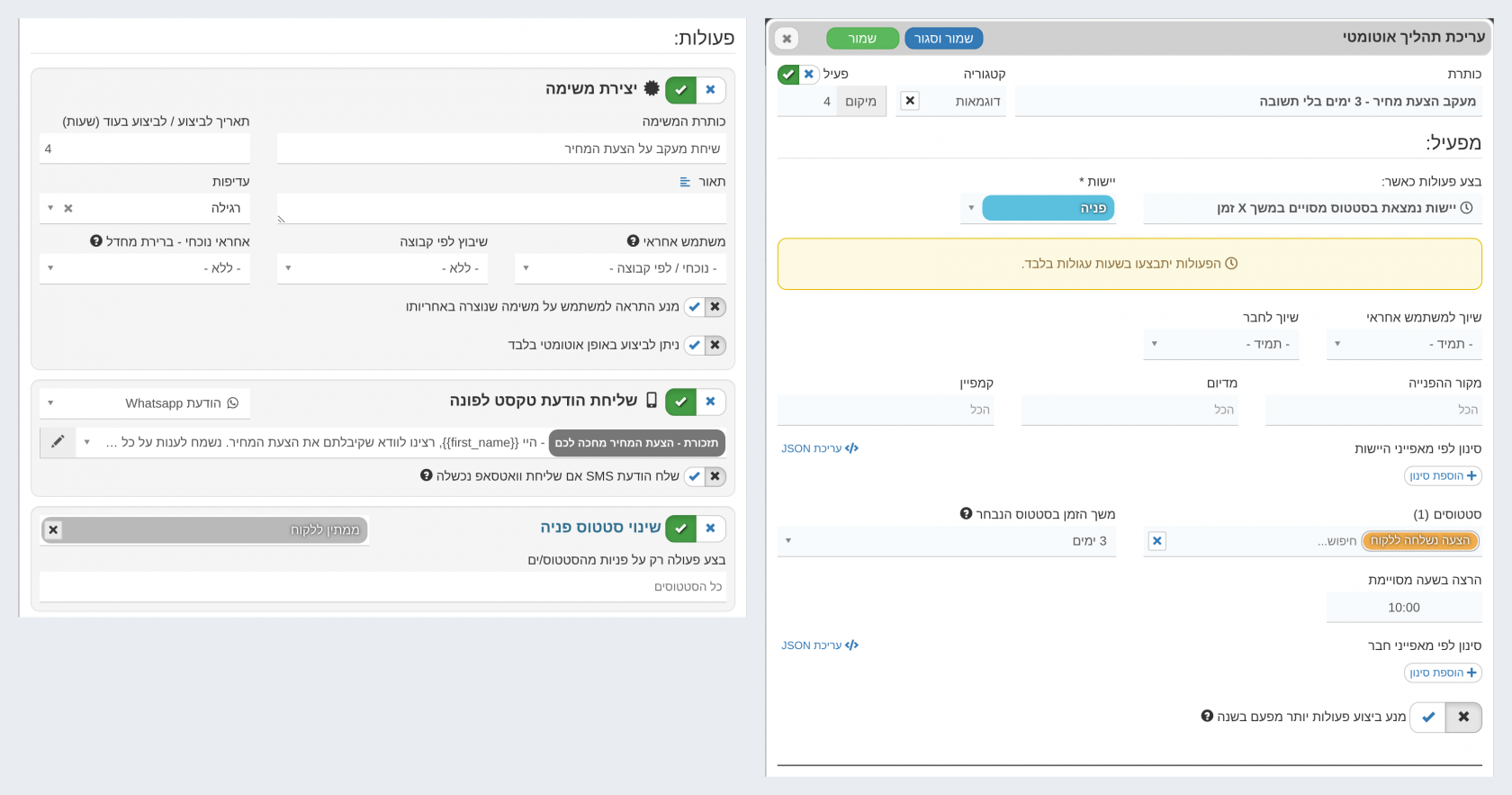
Task: Open the שיוך למשתמש אחראי dropdown
Action: pyautogui.click(x=1404, y=344)
